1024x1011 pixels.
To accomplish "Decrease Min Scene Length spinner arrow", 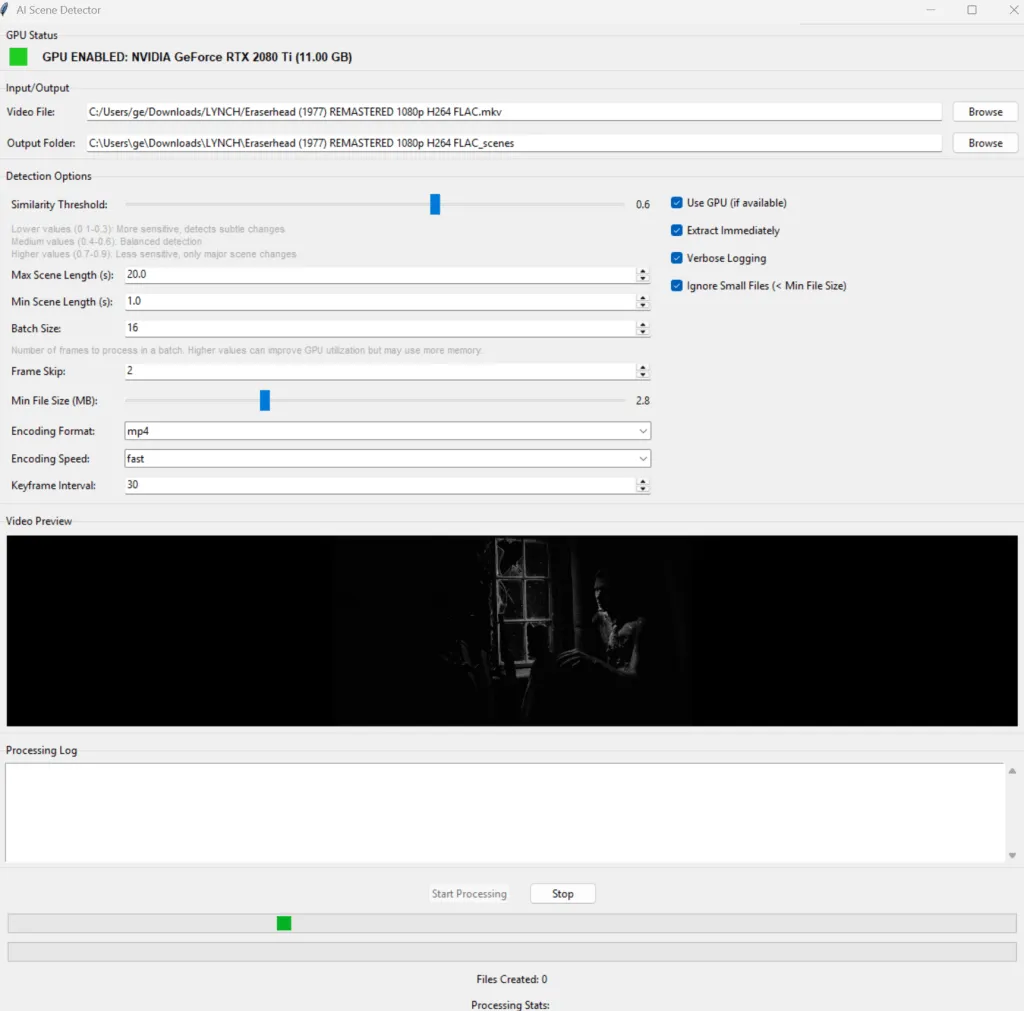I will tap(642, 305).
